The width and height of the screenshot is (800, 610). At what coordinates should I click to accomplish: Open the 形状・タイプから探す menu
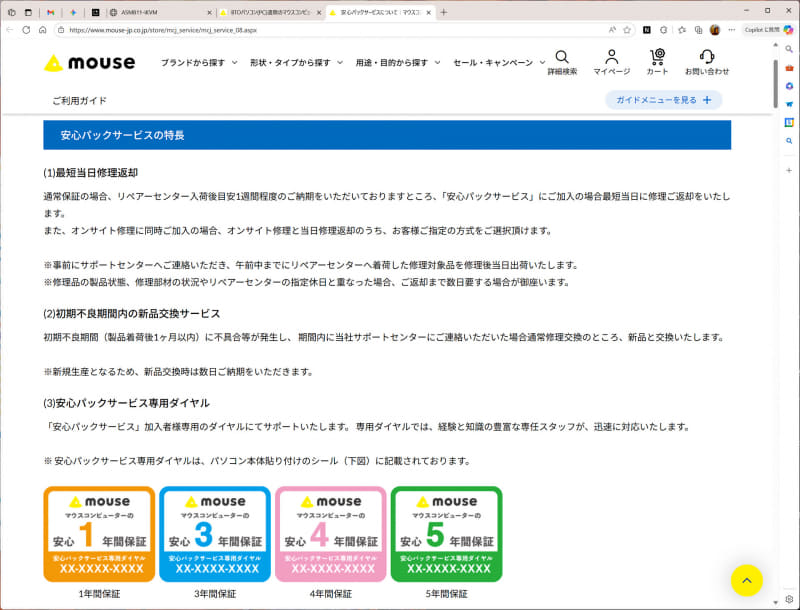click(x=290, y=60)
